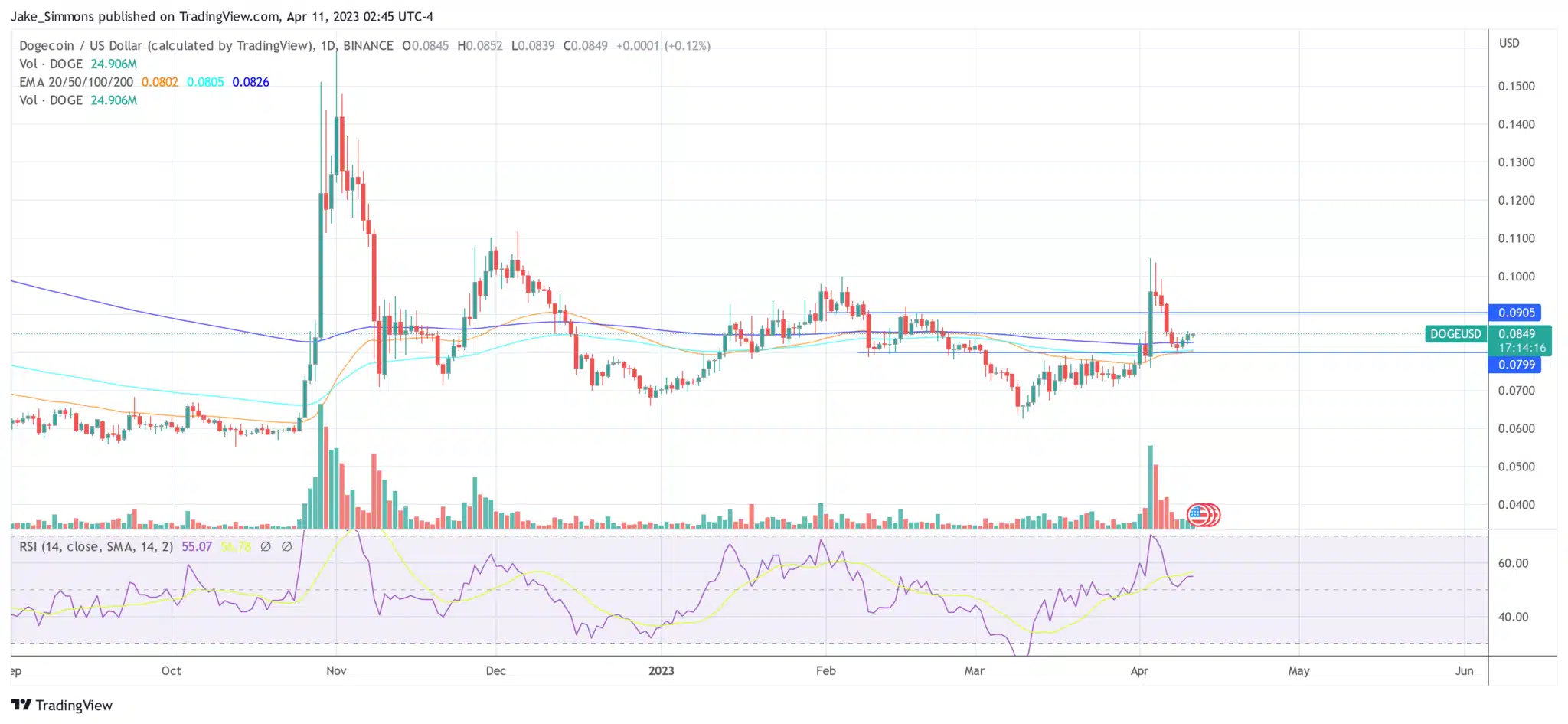Click the +0.0001 (+0.12%) change value
This screenshot has height=724, width=1568.
(663, 46)
